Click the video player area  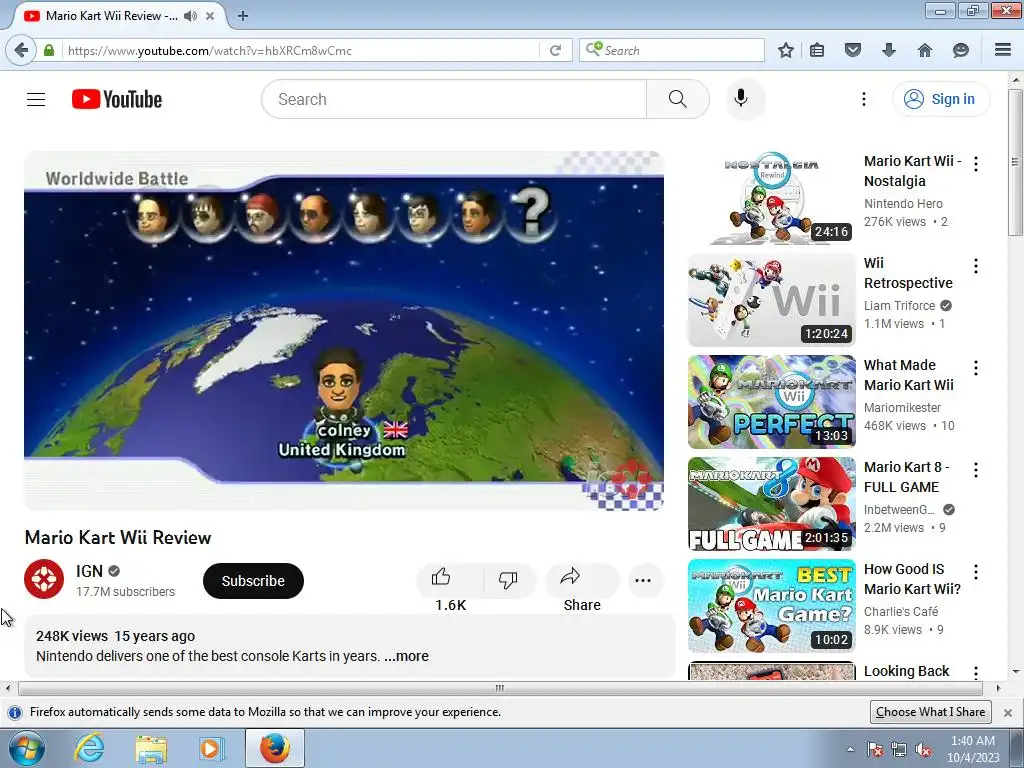(x=344, y=330)
